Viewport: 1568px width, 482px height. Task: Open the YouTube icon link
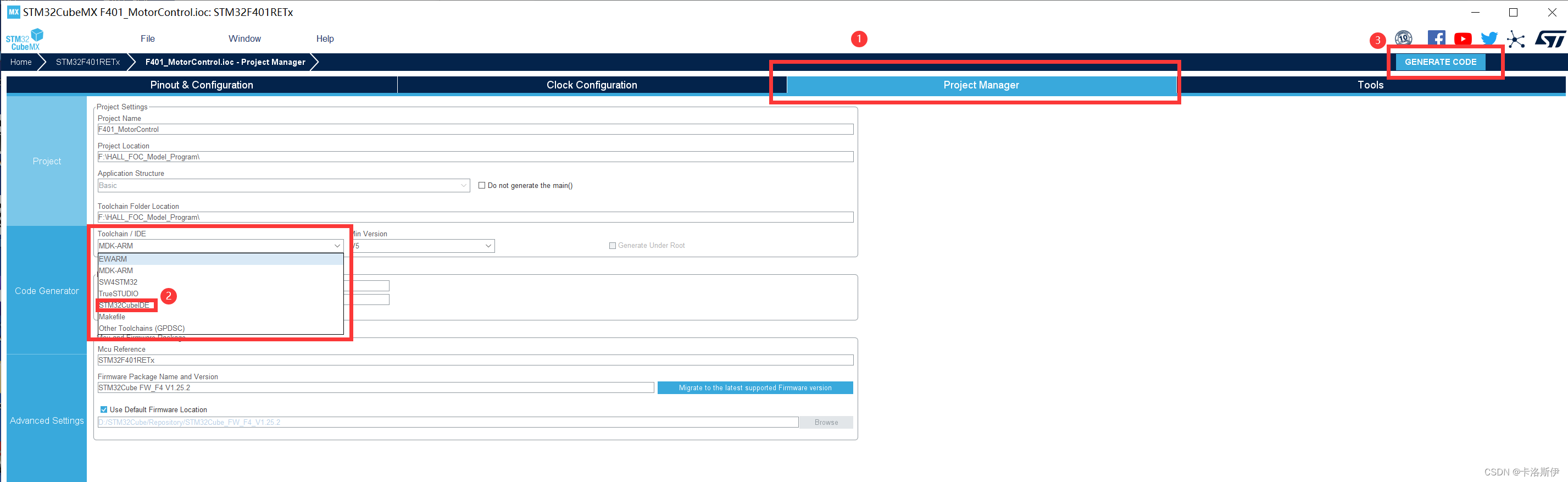1463,39
